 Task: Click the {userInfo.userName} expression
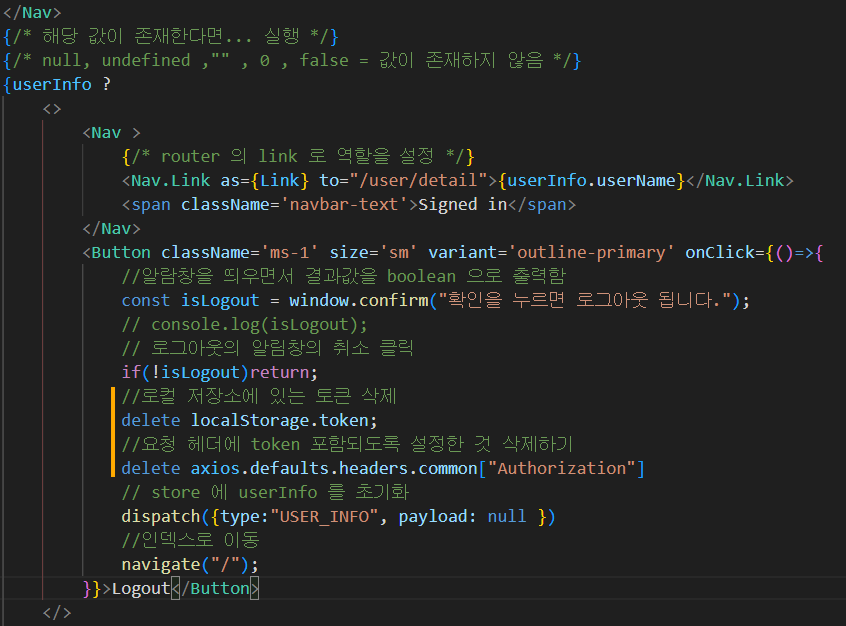click(591, 180)
